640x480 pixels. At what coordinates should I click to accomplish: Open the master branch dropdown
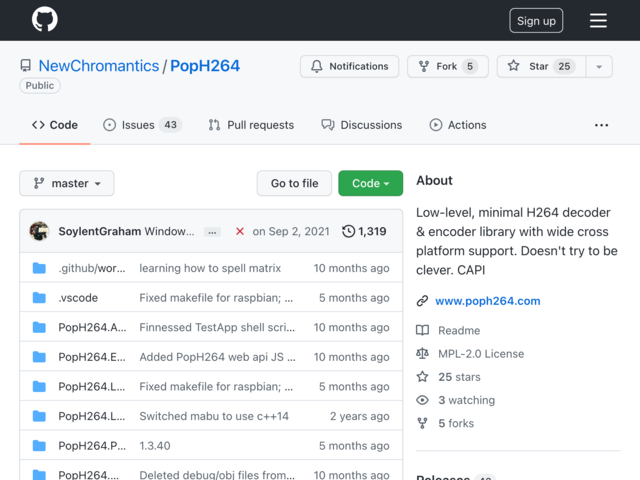point(67,183)
